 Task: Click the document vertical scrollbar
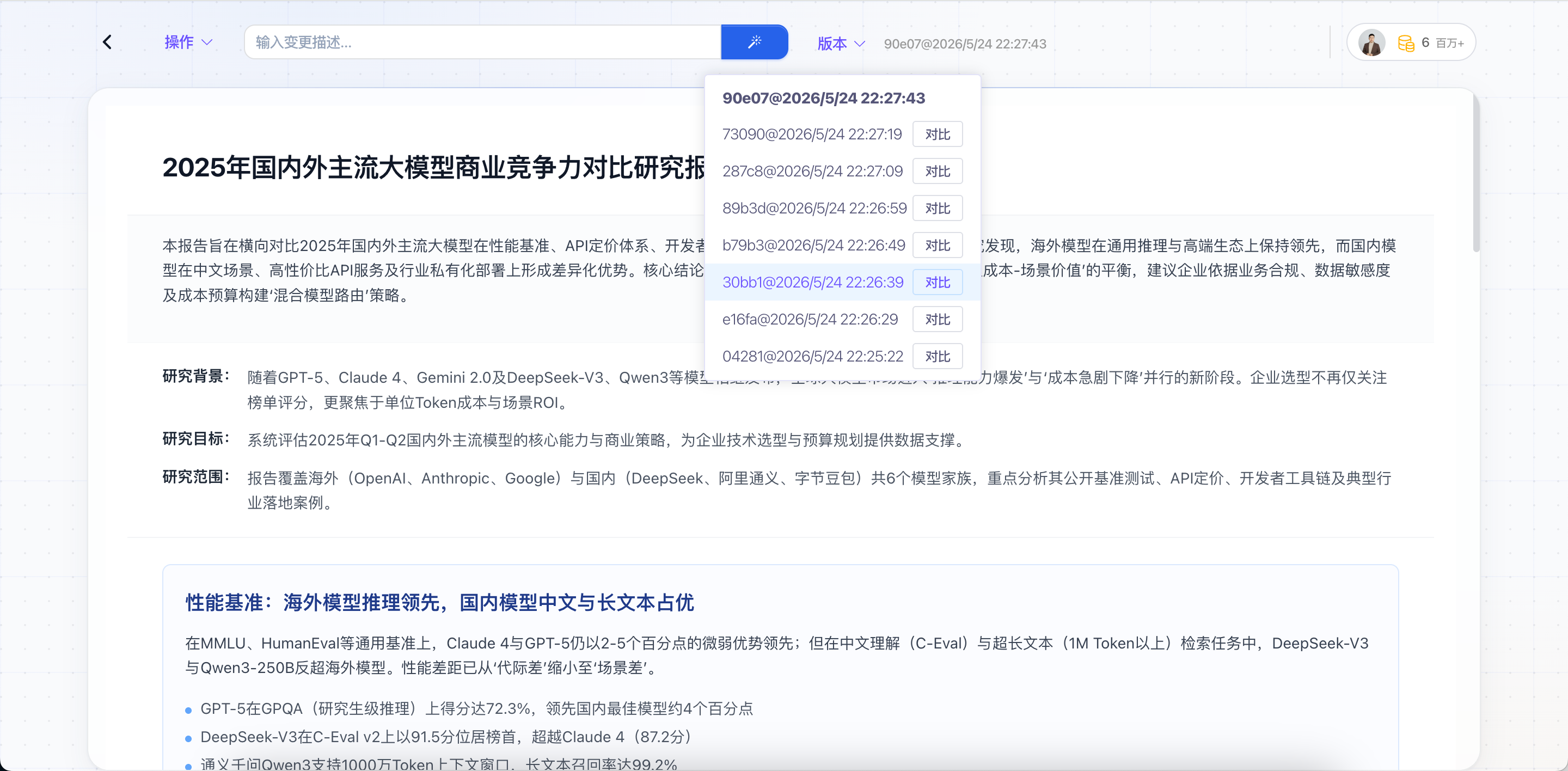pyautogui.click(x=1475, y=174)
